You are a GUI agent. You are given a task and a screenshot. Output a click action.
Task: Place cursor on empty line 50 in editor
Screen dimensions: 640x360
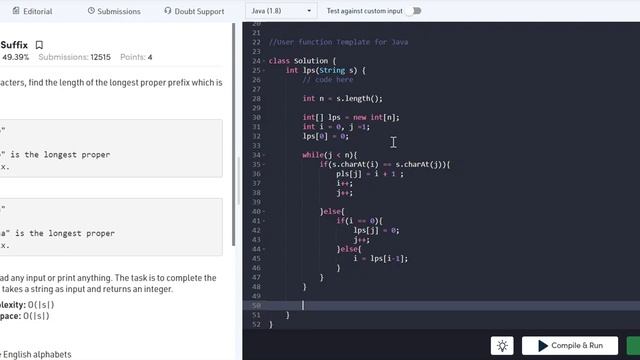441,305
